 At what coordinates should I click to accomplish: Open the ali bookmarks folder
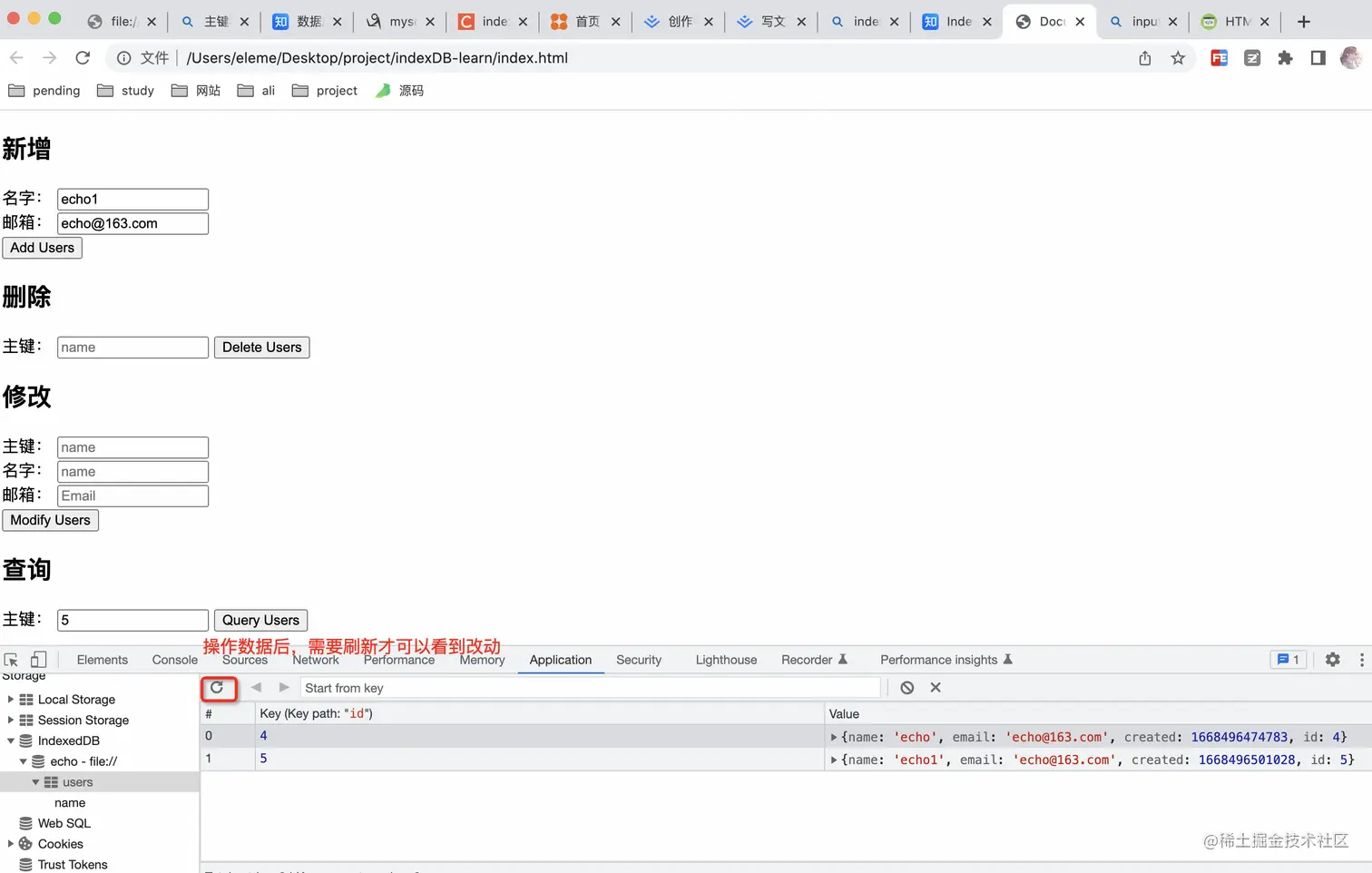click(256, 91)
